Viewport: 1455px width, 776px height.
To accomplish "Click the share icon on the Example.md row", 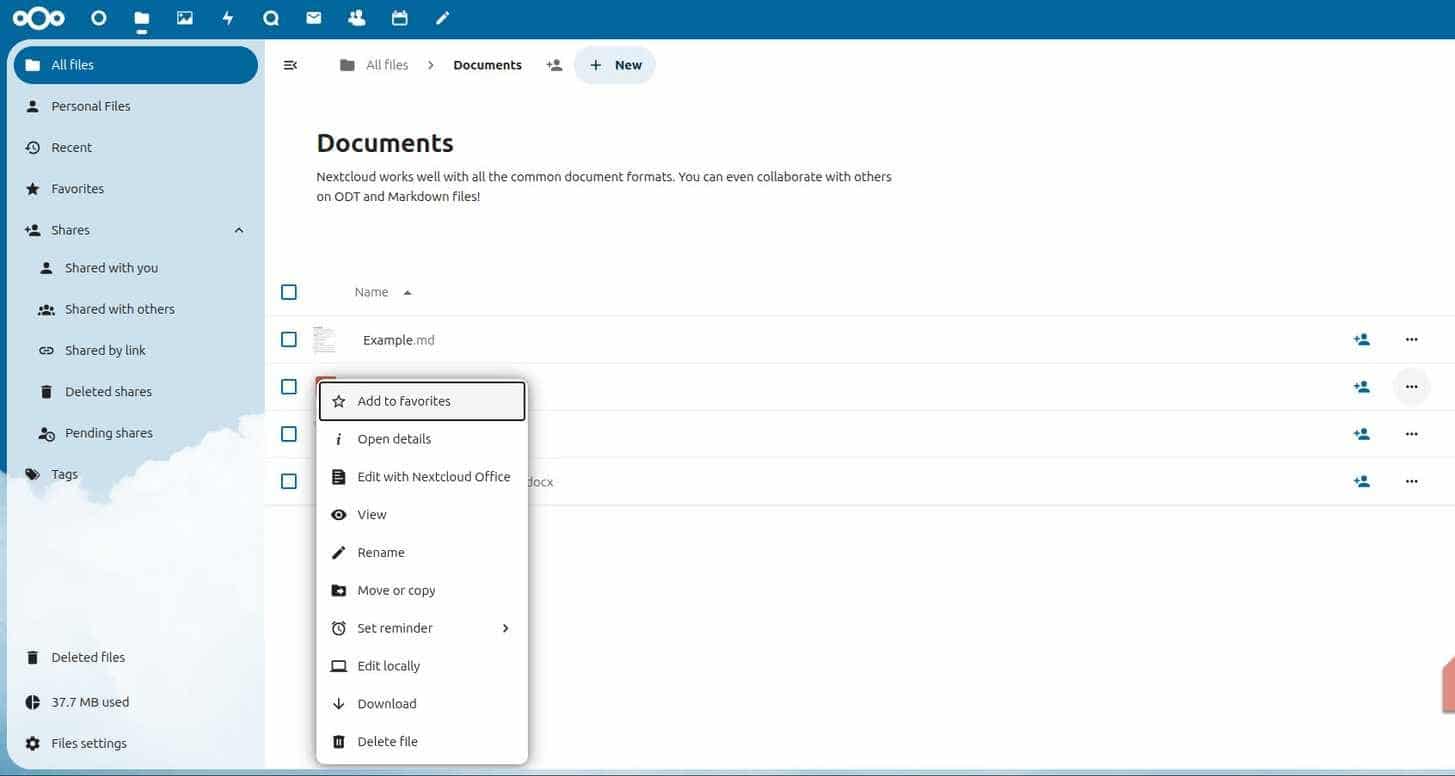I will (1361, 340).
